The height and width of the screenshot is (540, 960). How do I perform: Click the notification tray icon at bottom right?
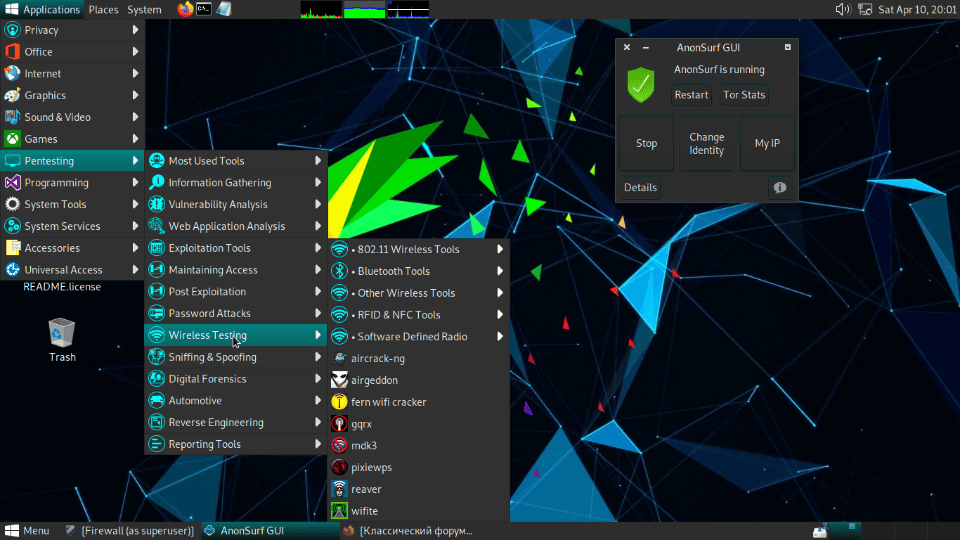(x=820, y=530)
